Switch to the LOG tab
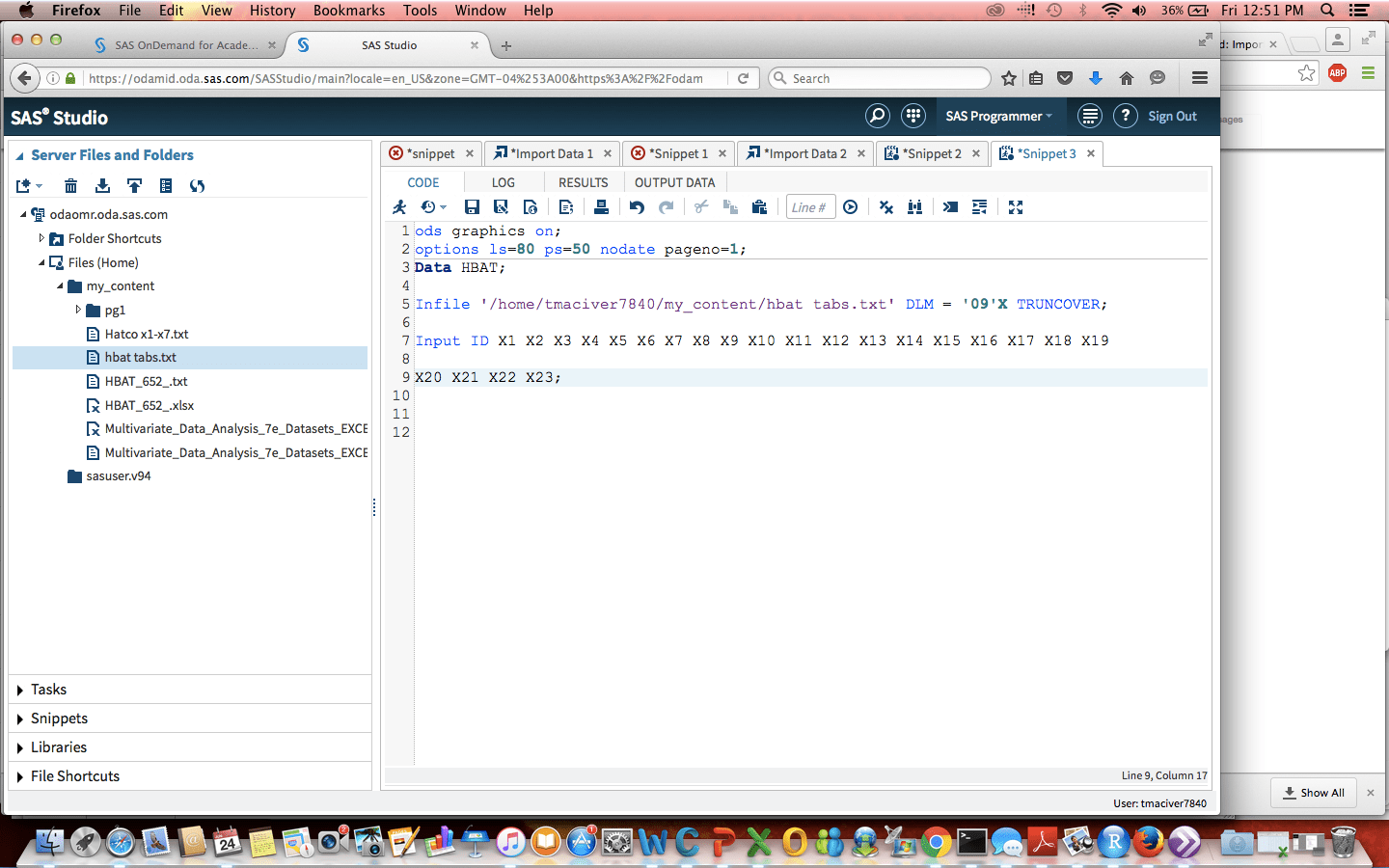1389x868 pixels. pos(503,182)
